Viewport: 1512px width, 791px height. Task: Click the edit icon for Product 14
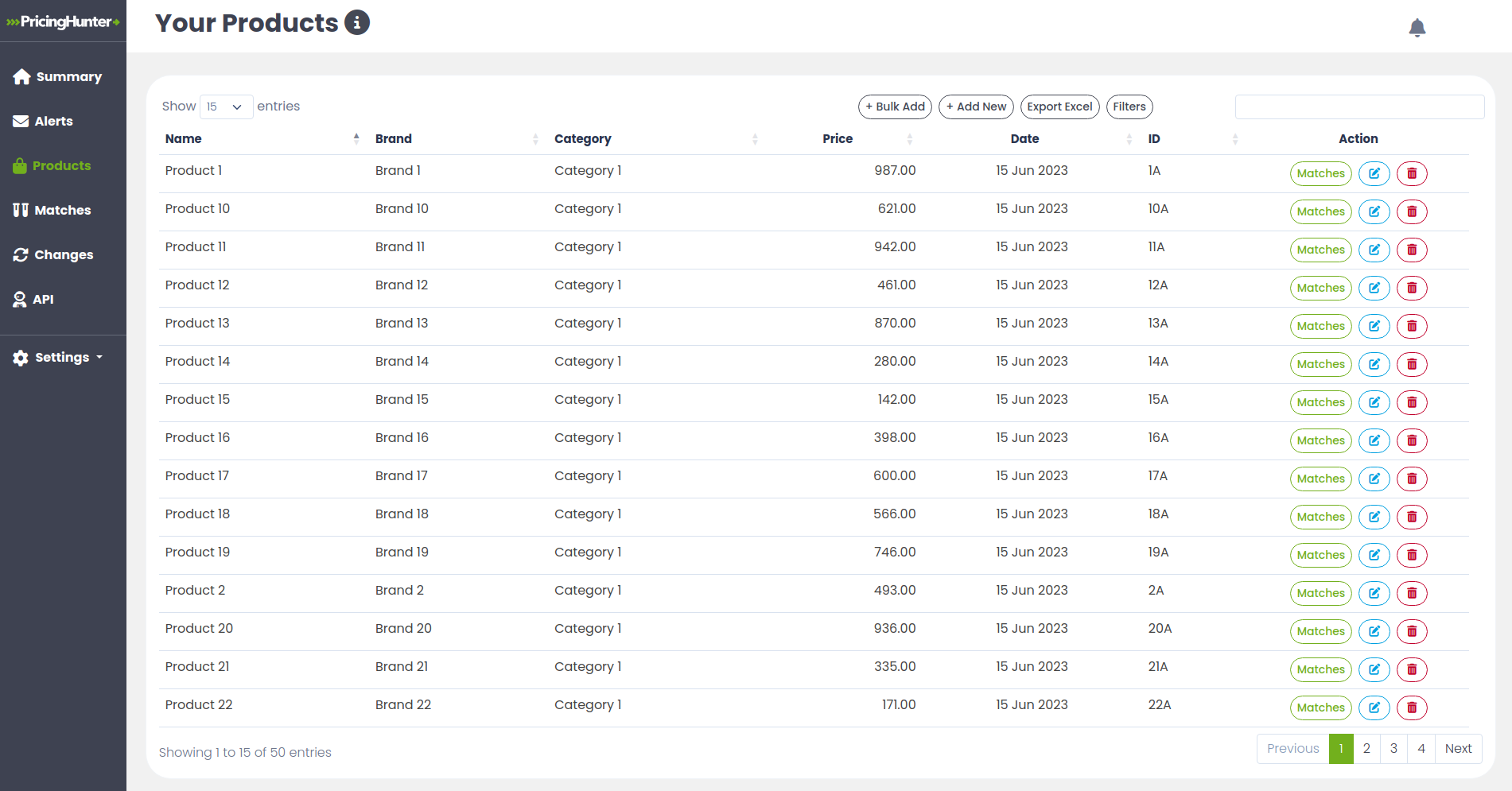point(1374,364)
